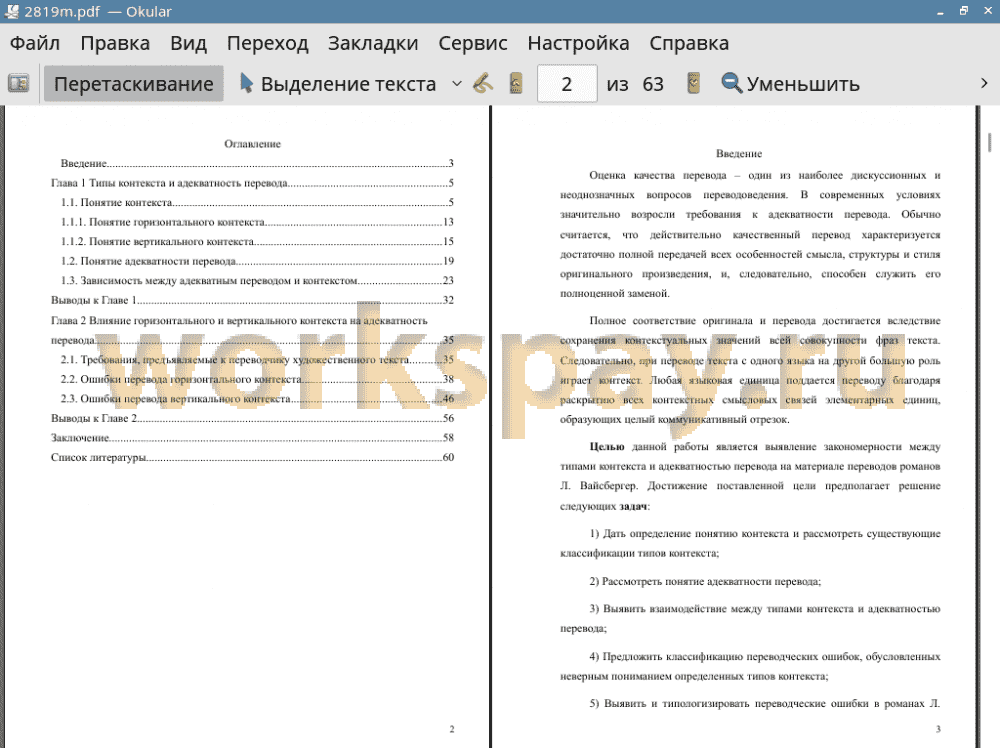This screenshot has width=1000, height=748.
Task: Click the 1.1. Понятие контекста entry
Action: [x=257, y=203]
